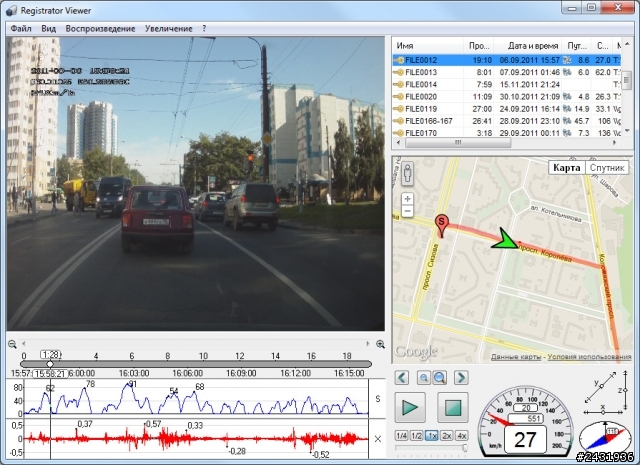Image resolution: width=640 pixels, height=465 pixels.
Task: Click the speedometer gauge
Action: coord(525,421)
